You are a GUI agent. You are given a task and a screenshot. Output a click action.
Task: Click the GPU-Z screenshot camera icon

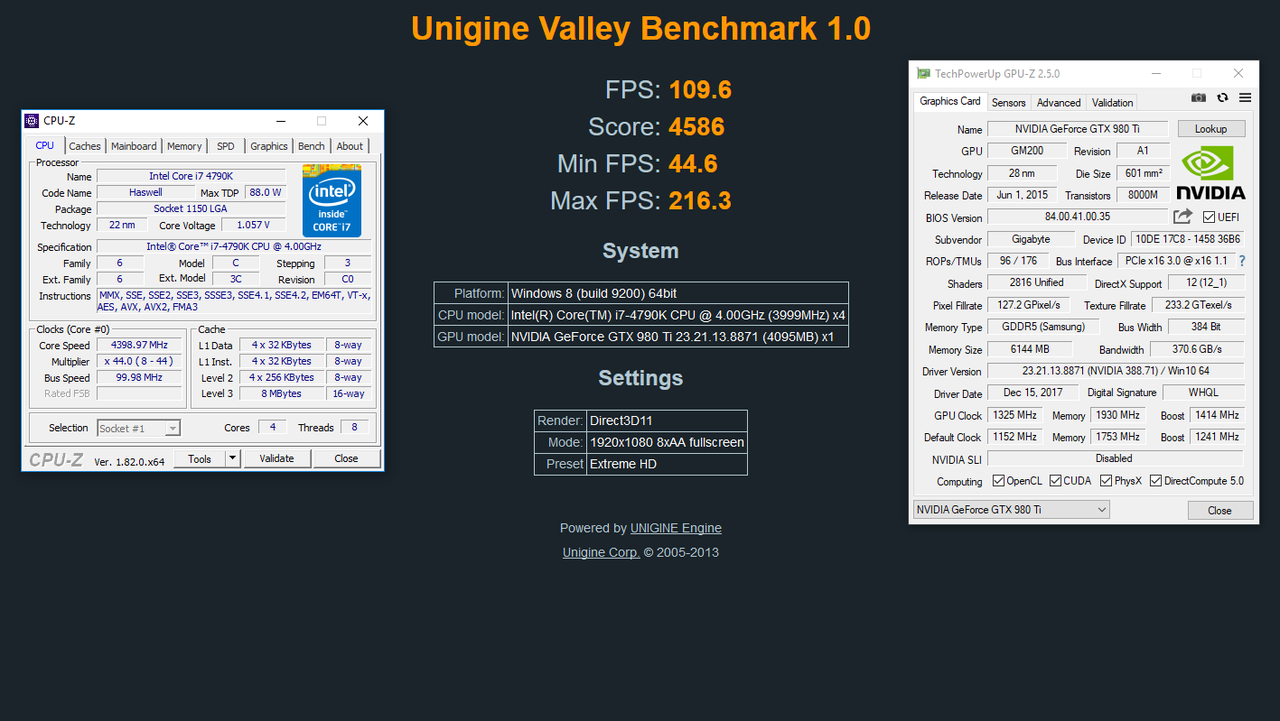coord(1198,98)
